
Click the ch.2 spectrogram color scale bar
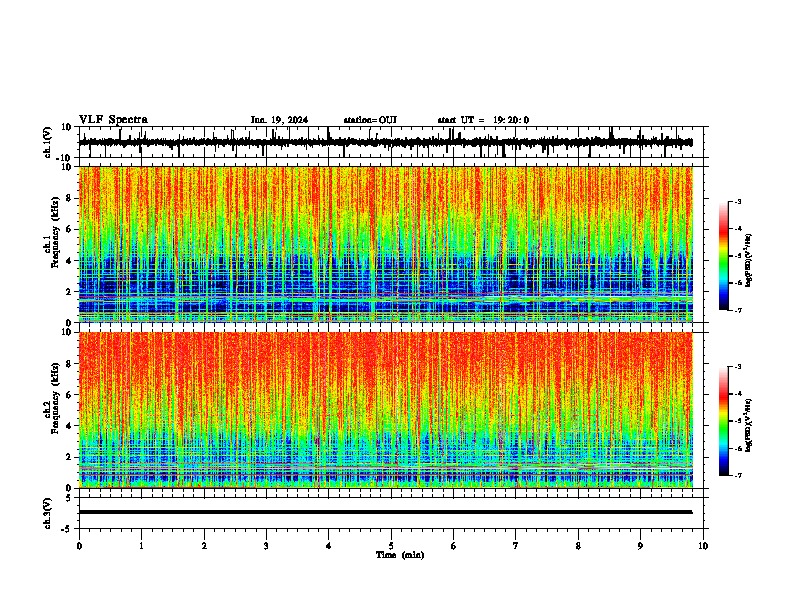[x=724, y=421]
